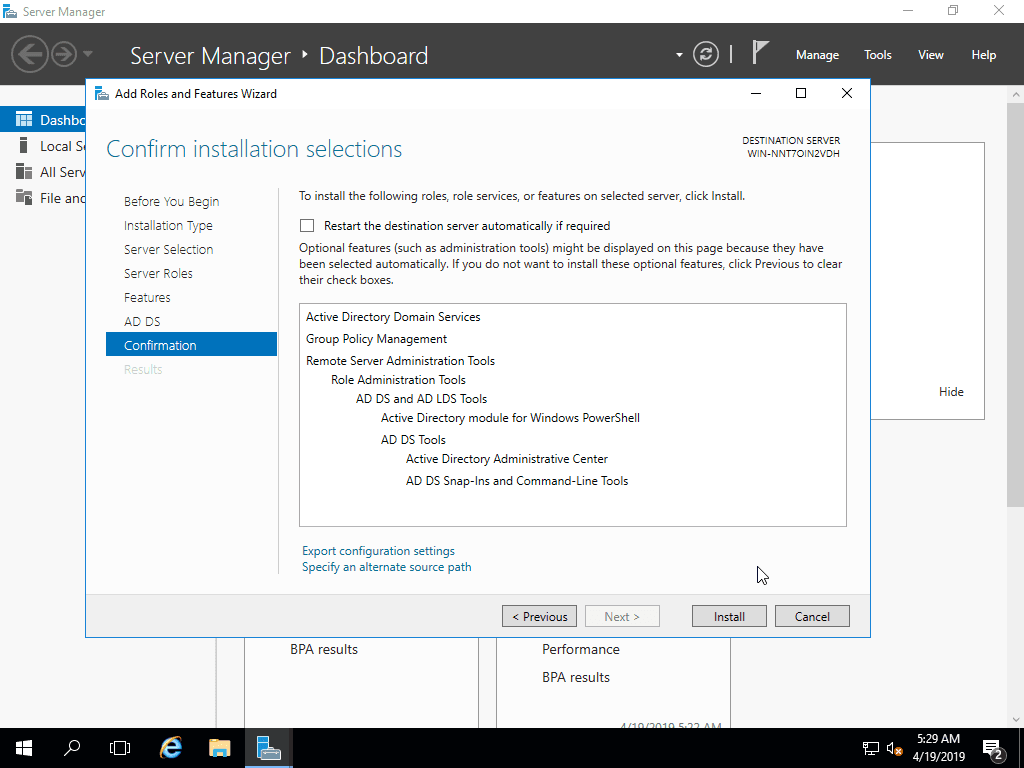Click the taskbar clock and date

coord(938,748)
